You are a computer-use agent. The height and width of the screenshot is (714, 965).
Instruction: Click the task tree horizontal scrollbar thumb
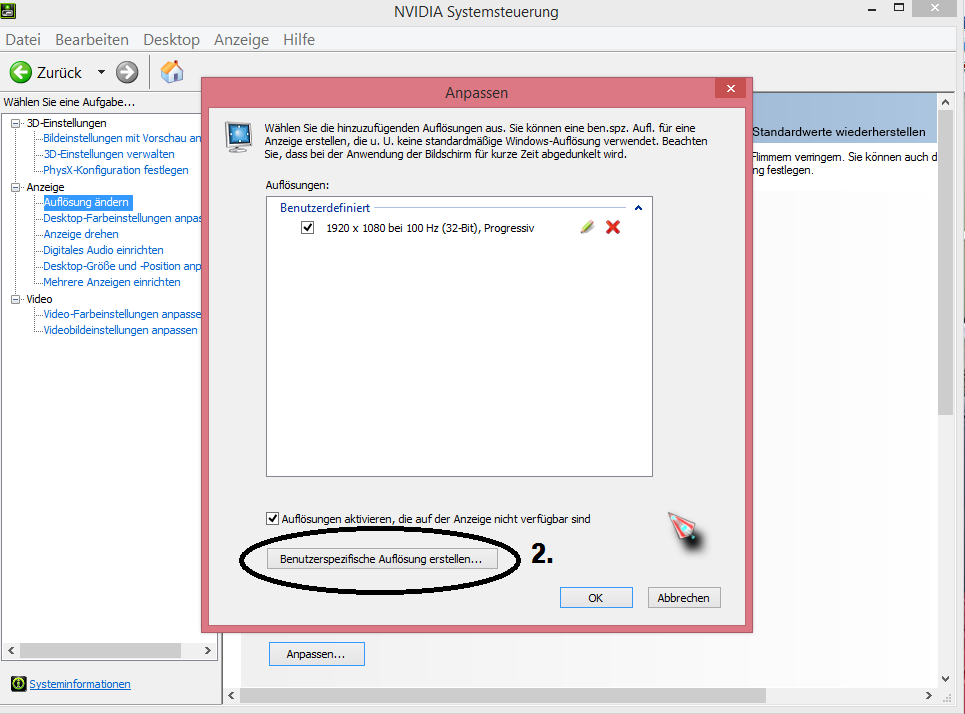coord(100,650)
